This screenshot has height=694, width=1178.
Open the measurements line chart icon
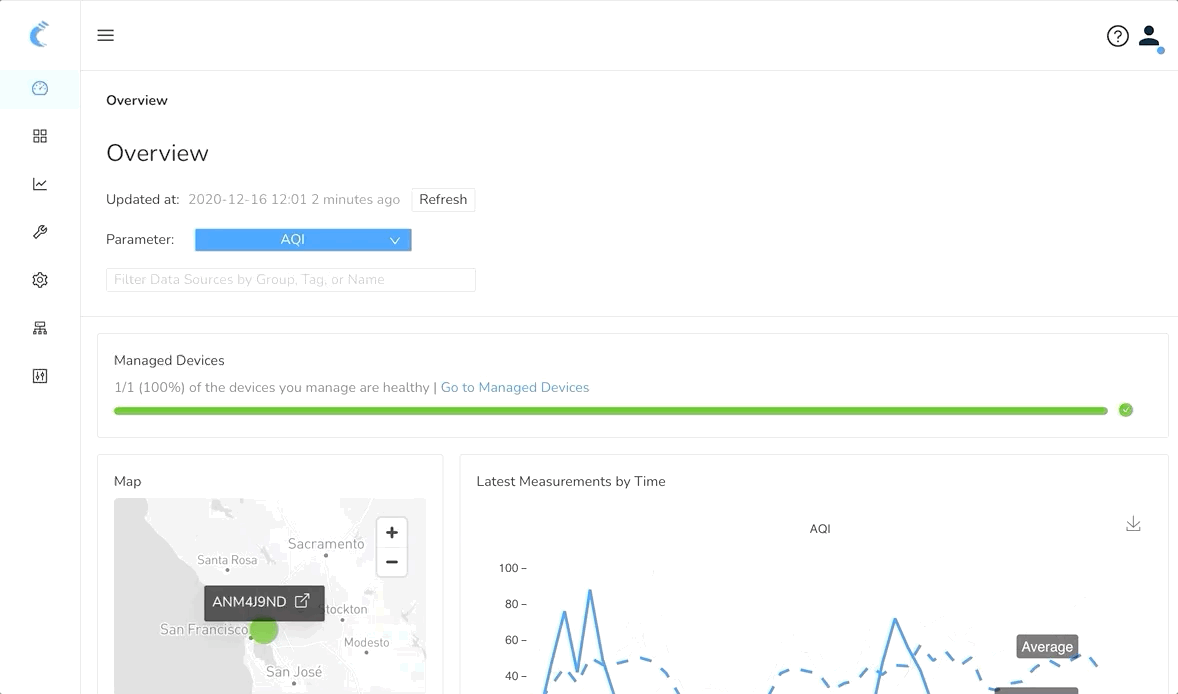tap(39, 184)
